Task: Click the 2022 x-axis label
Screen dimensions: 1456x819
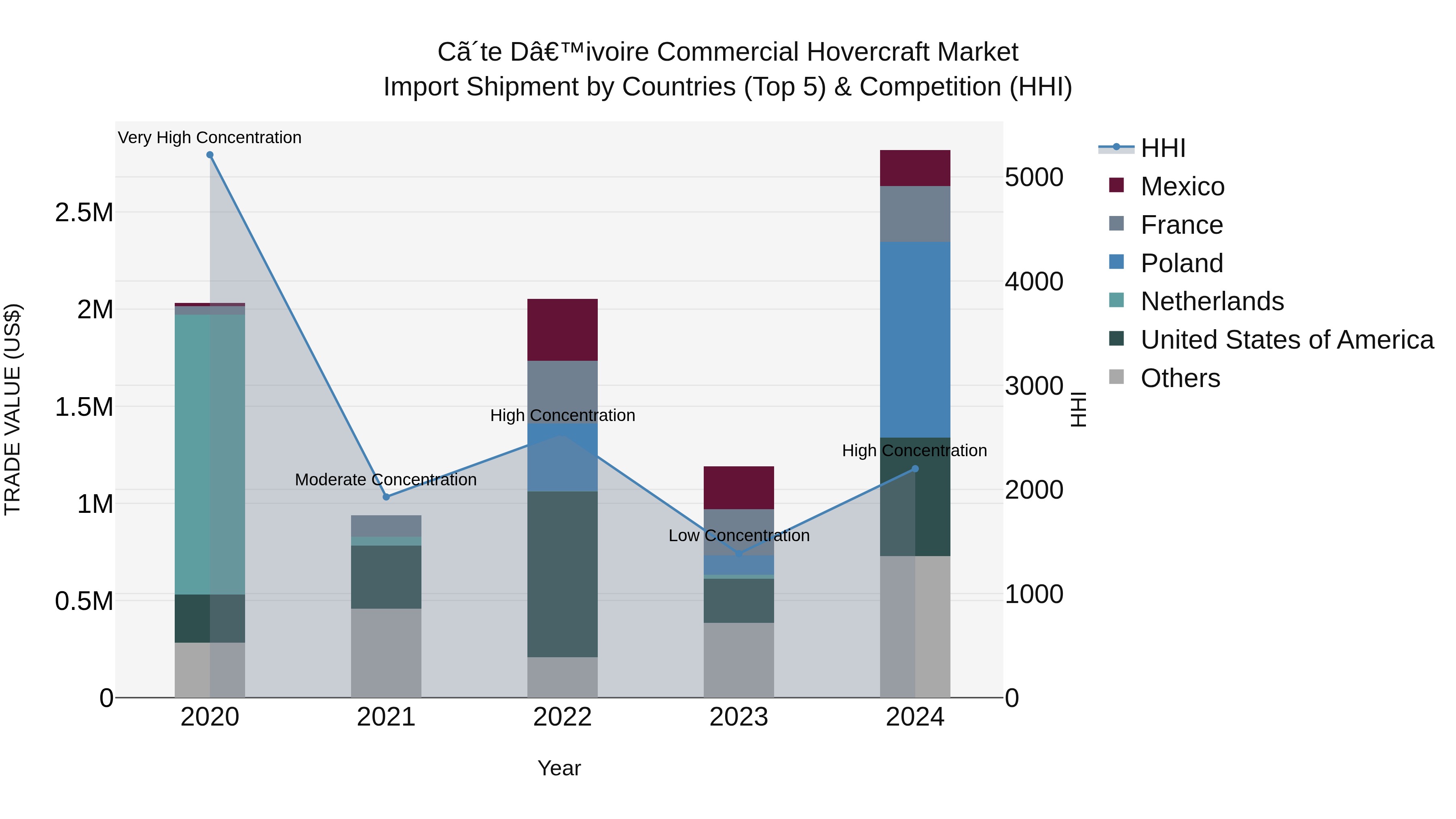Action: [x=563, y=717]
